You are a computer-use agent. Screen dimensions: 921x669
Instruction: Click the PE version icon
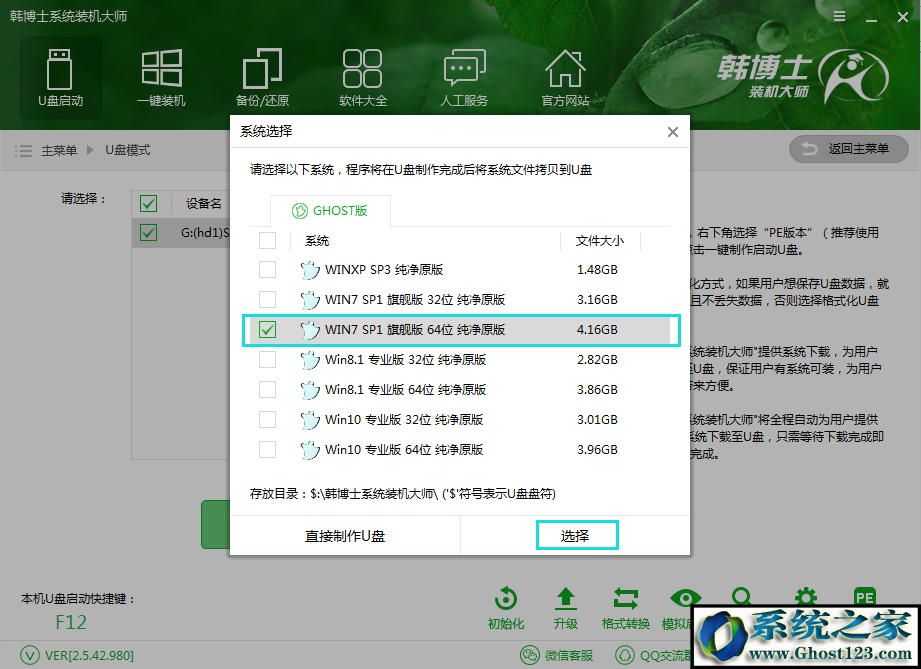(865, 597)
